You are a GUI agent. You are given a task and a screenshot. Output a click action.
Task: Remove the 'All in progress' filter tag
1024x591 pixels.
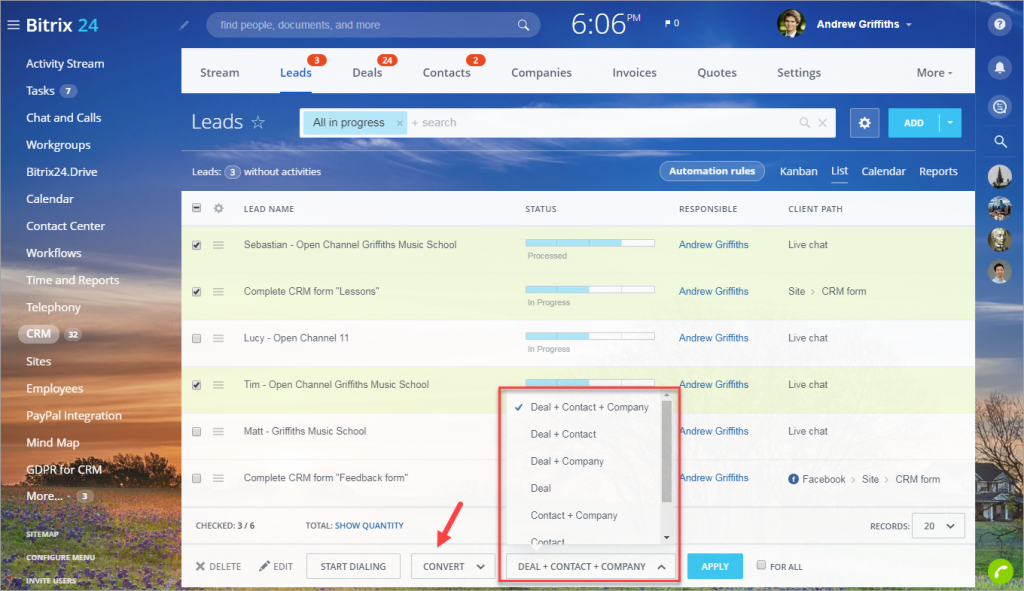click(399, 123)
